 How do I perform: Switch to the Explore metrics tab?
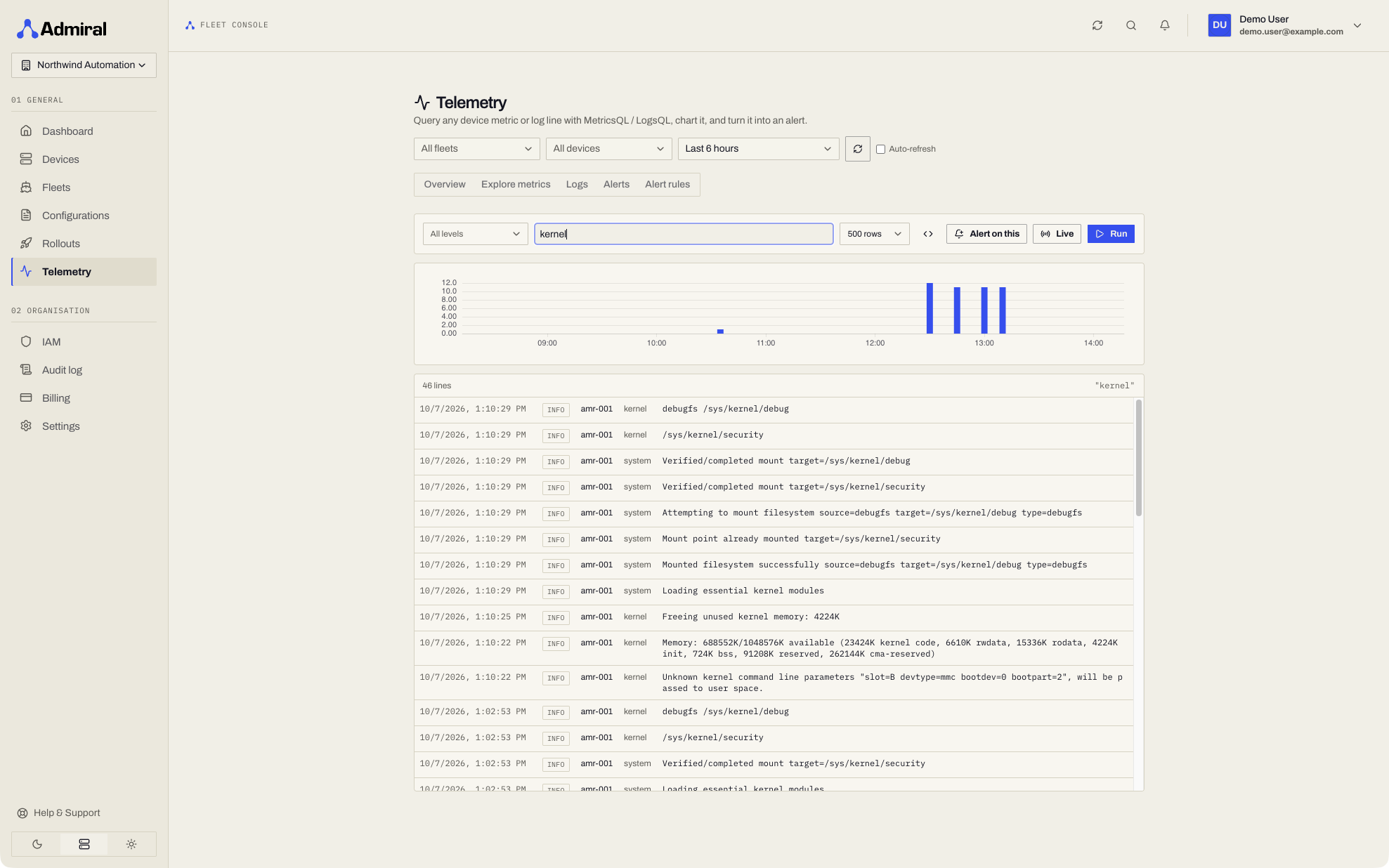516,185
